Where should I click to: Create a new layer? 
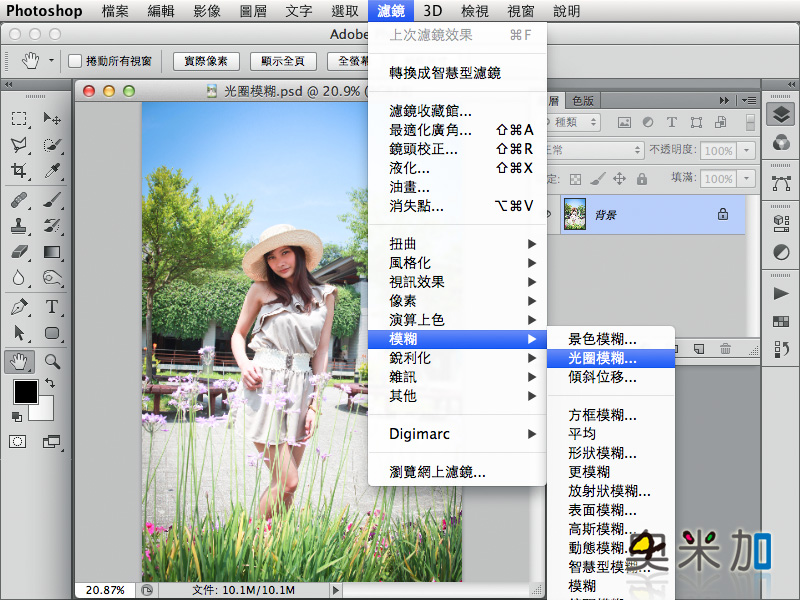pos(699,349)
